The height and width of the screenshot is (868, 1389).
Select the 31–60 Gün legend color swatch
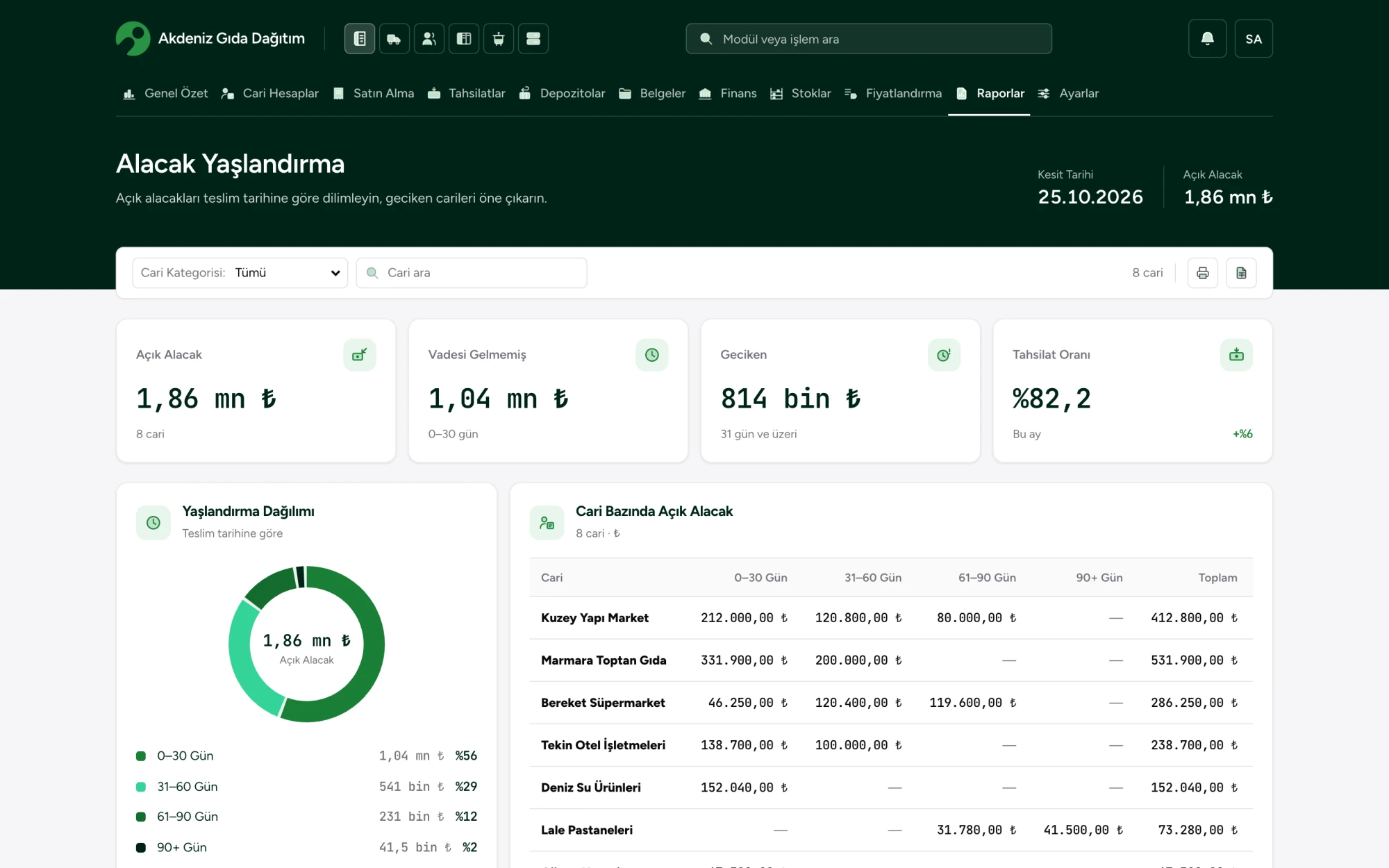(x=141, y=787)
